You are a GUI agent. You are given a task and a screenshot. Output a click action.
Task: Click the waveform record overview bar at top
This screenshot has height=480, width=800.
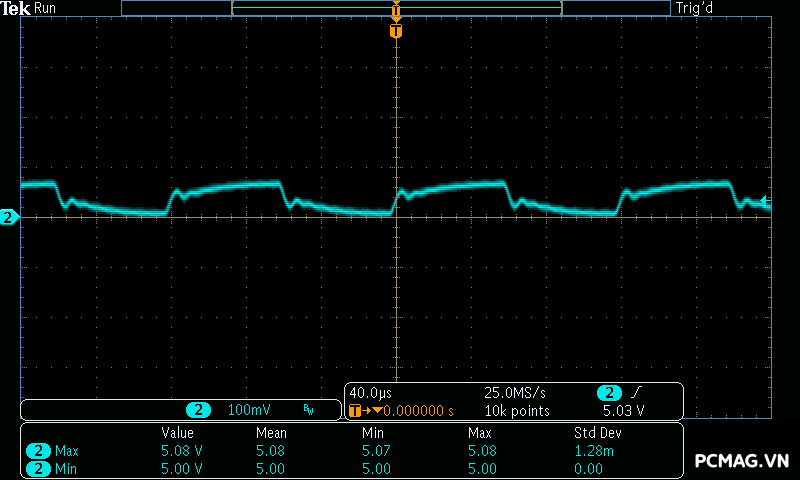[x=396, y=8]
